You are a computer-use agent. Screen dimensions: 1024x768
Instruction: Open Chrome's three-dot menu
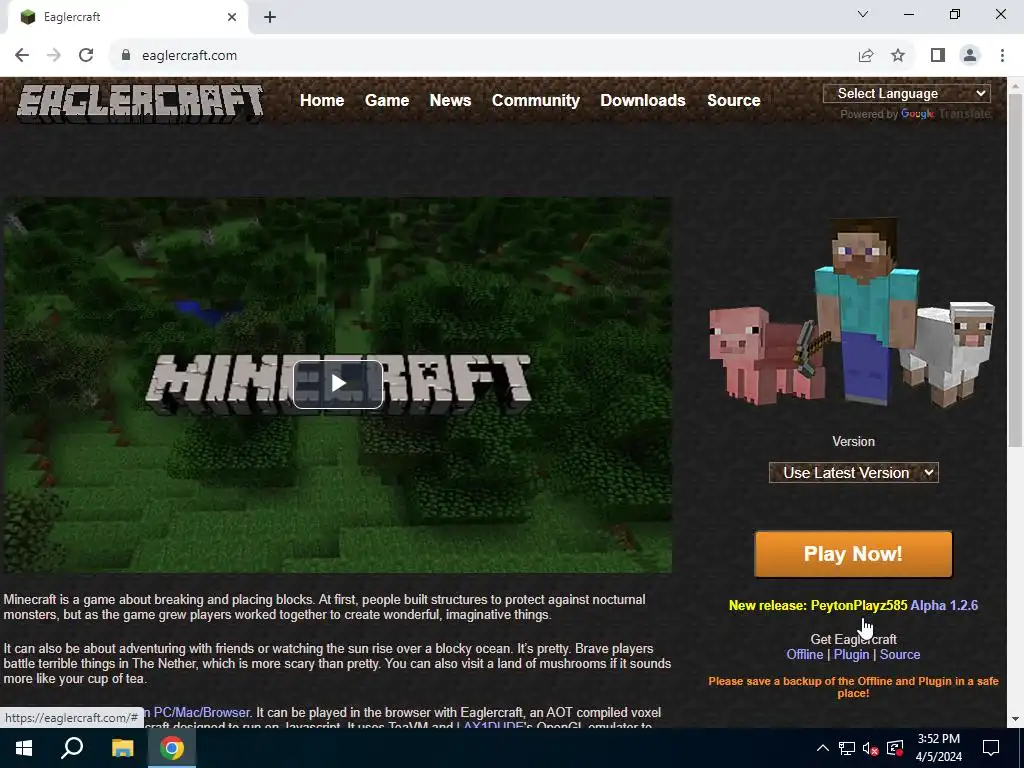pos(1002,56)
